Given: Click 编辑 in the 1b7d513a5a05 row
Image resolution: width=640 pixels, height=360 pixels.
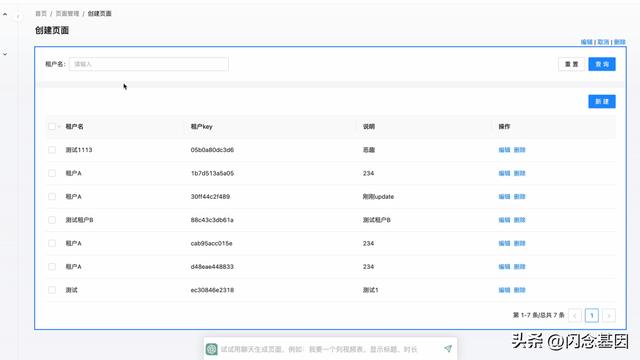Looking at the screenshot, I should point(504,173).
